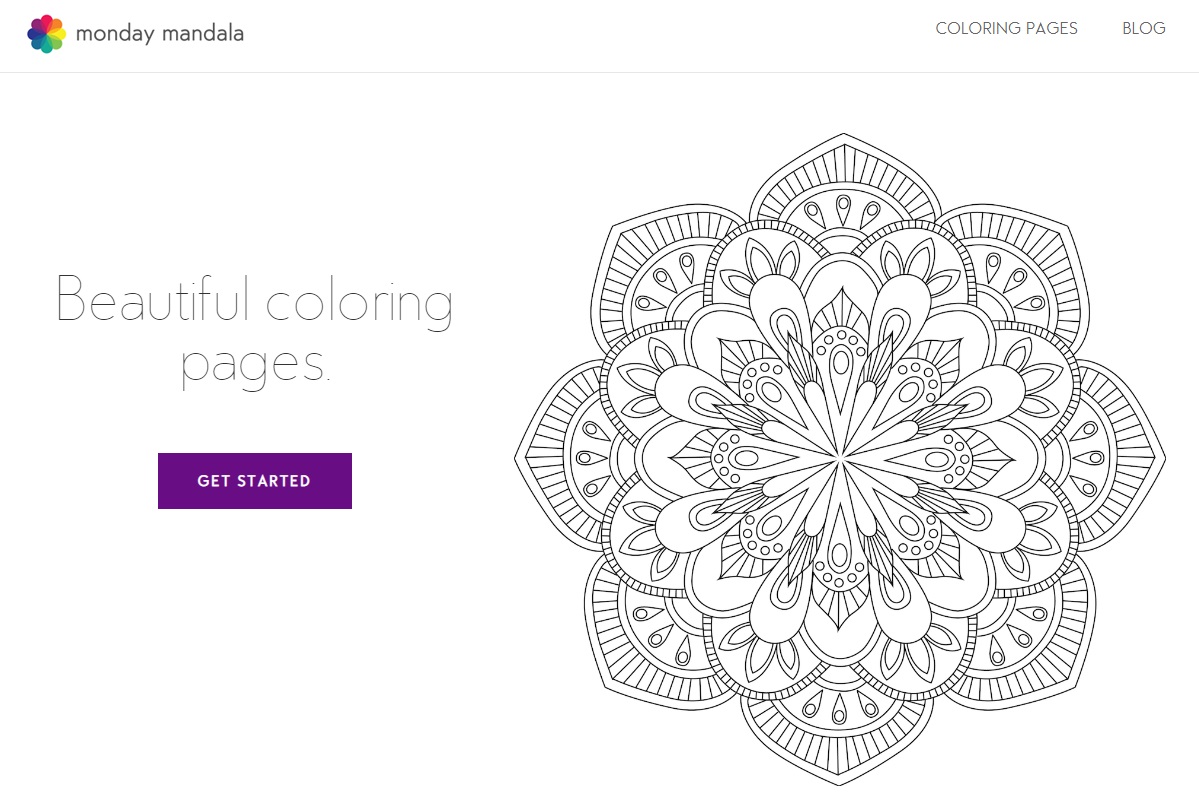Viewport: 1199px width, 793px height.
Task: Click the center of the mandala illustration
Action: click(x=840, y=455)
